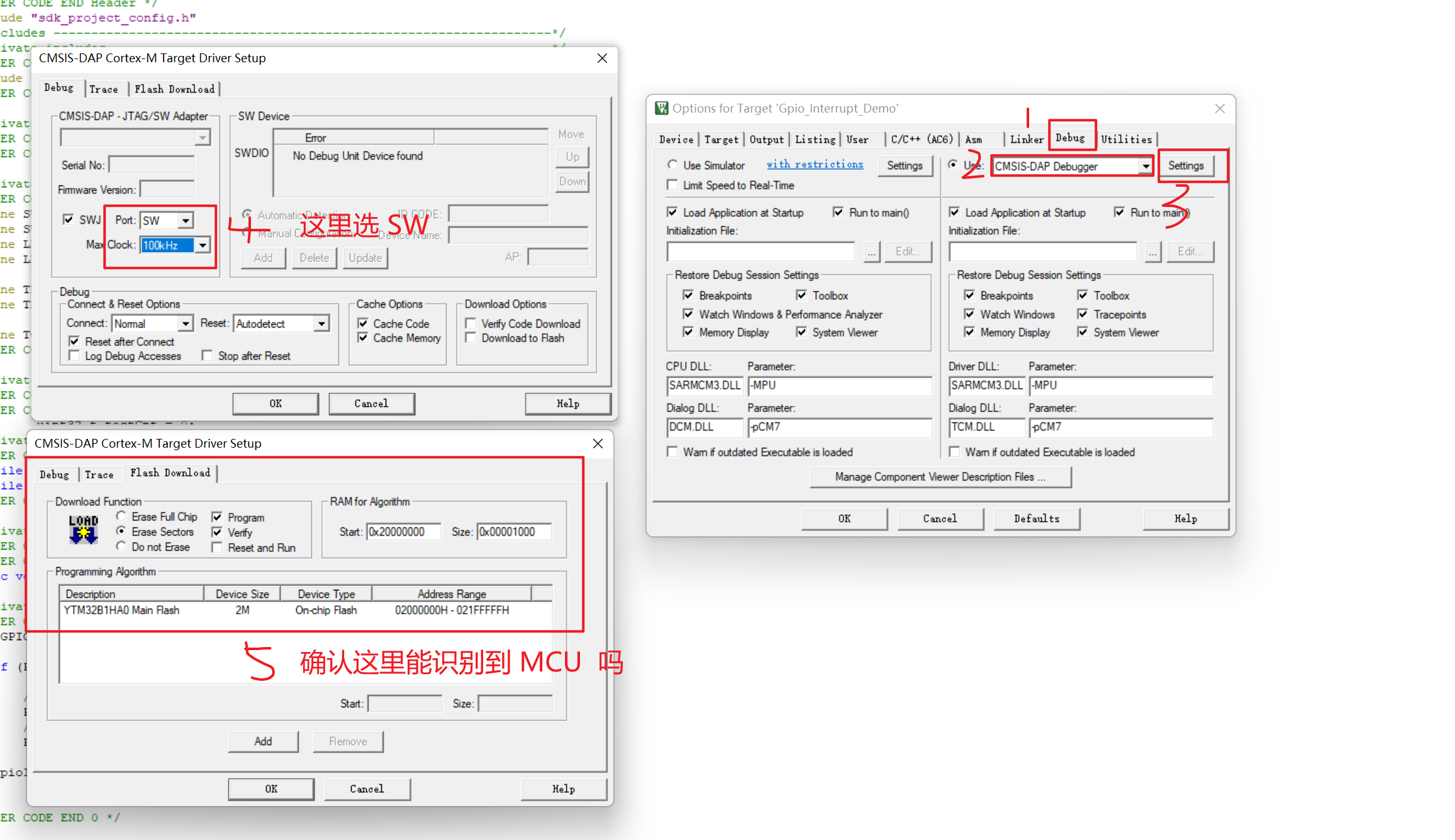Select the Use Simulator radio button
1455x840 pixels.
(x=672, y=165)
